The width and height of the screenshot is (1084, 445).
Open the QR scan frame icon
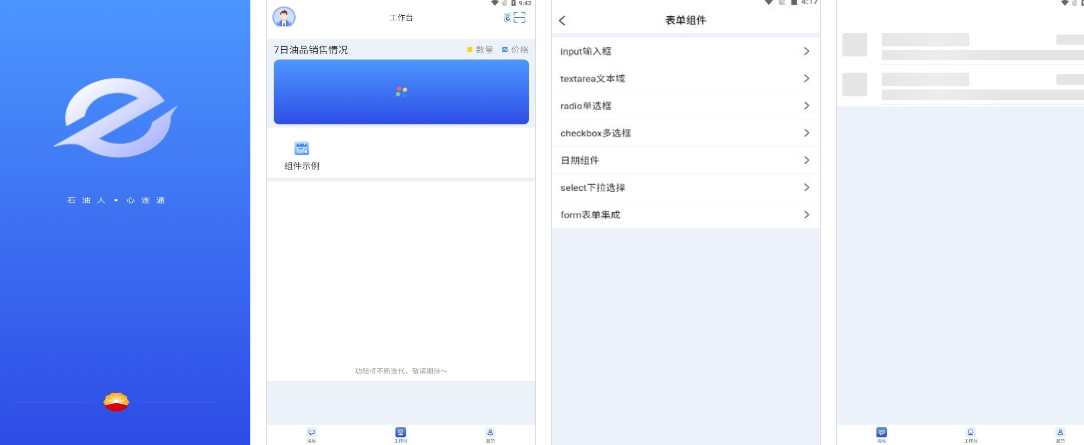519,17
